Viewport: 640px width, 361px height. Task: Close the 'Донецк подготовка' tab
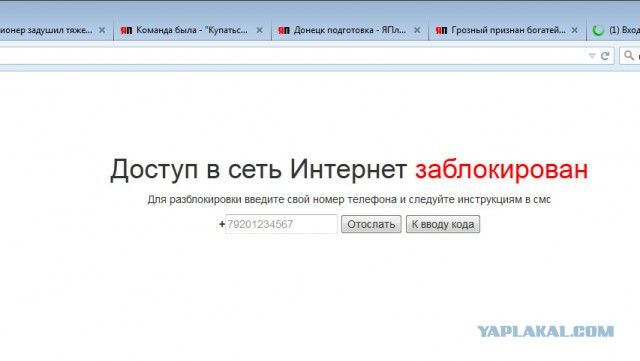[x=417, y=30]
